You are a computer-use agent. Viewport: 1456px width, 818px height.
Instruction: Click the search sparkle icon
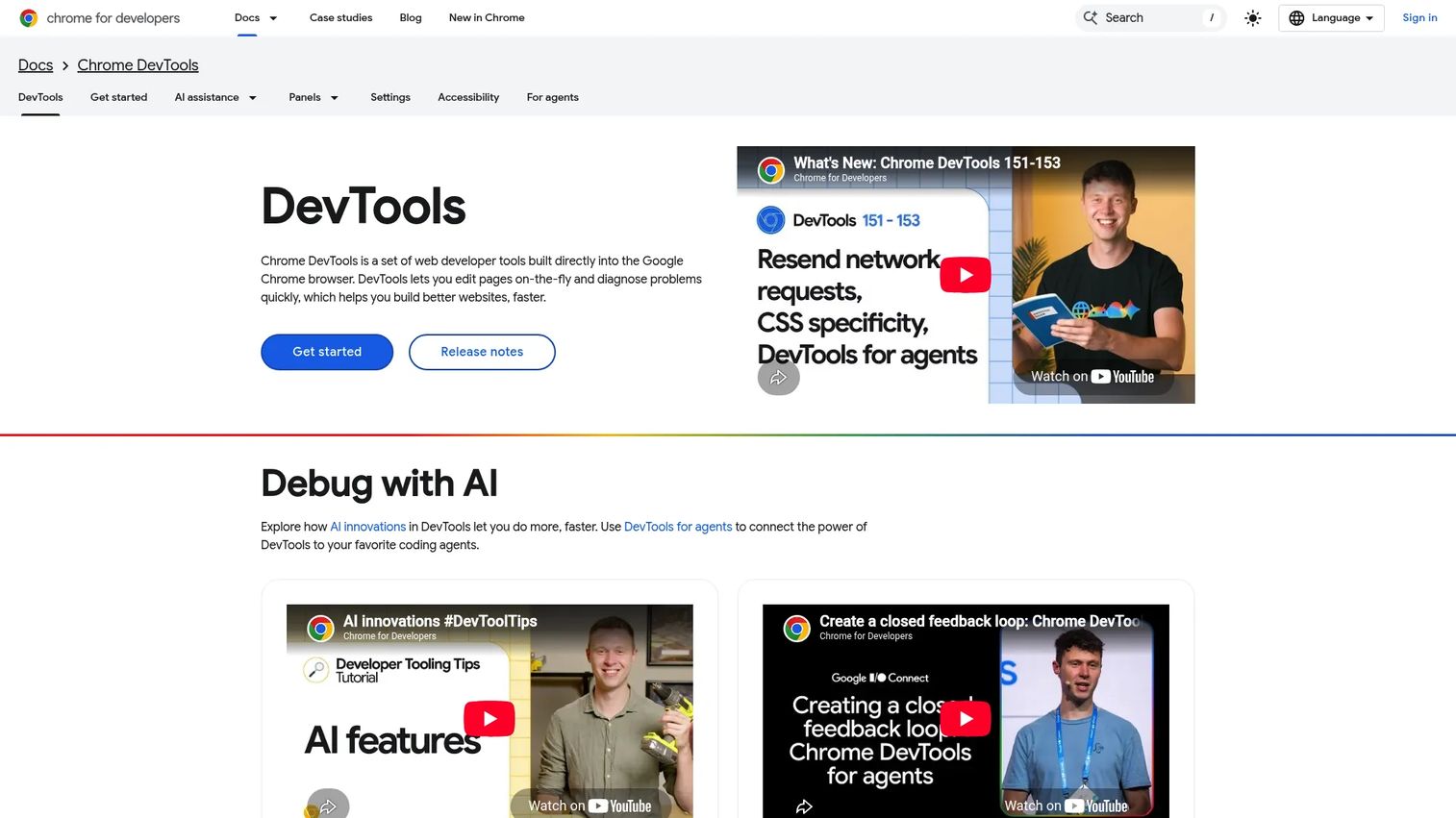1091,17
